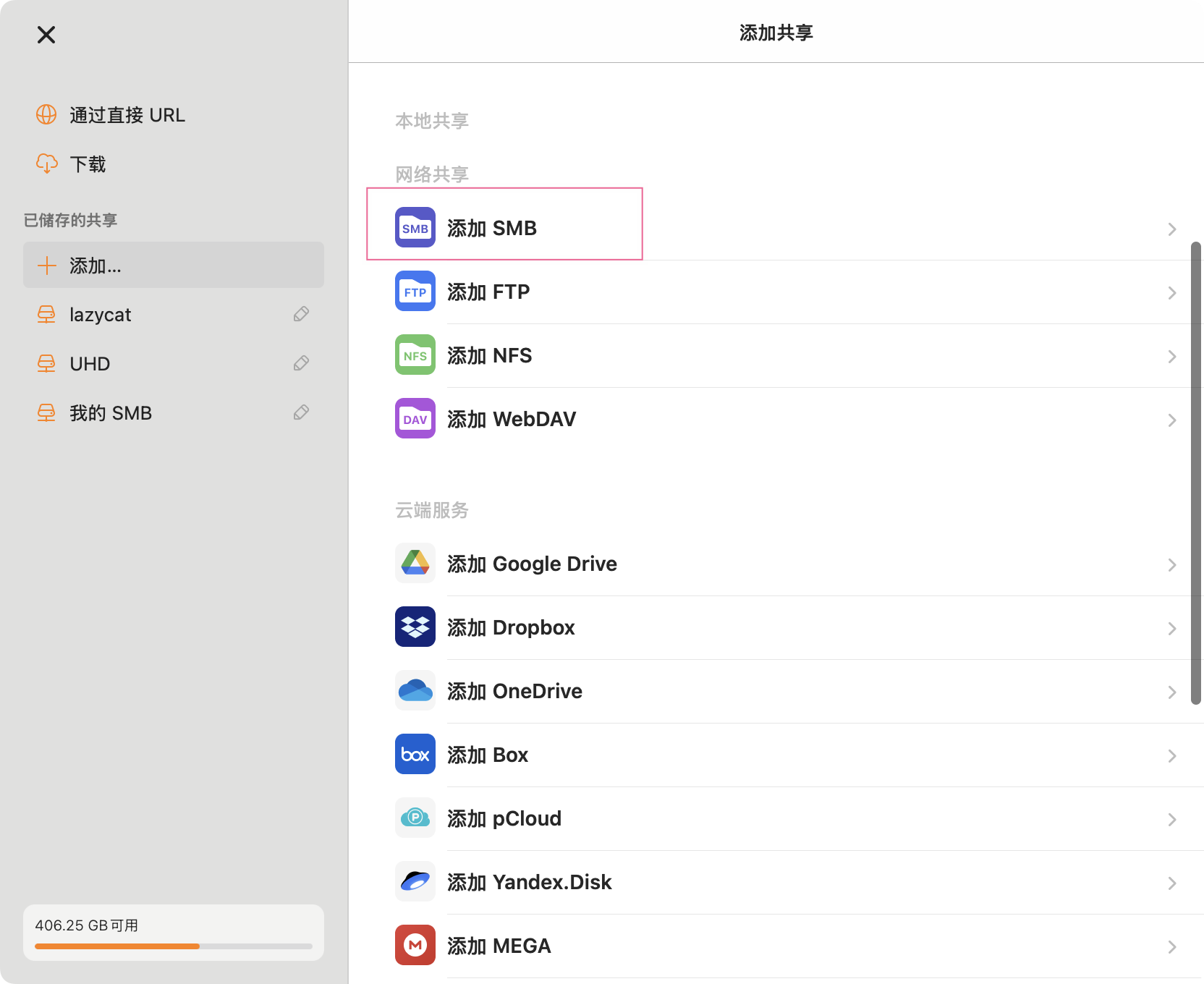Click the green NFS folder icon

415,355
